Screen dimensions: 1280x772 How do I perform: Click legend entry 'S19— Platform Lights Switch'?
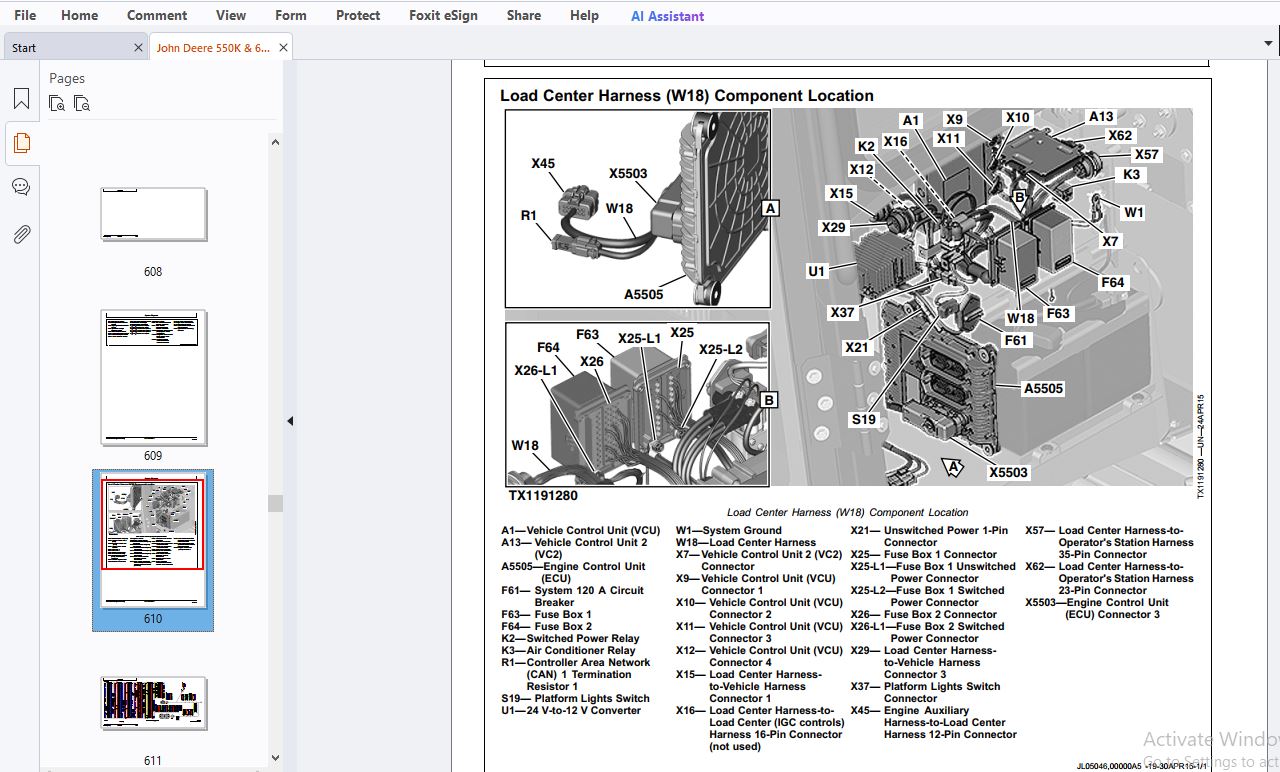575,699
